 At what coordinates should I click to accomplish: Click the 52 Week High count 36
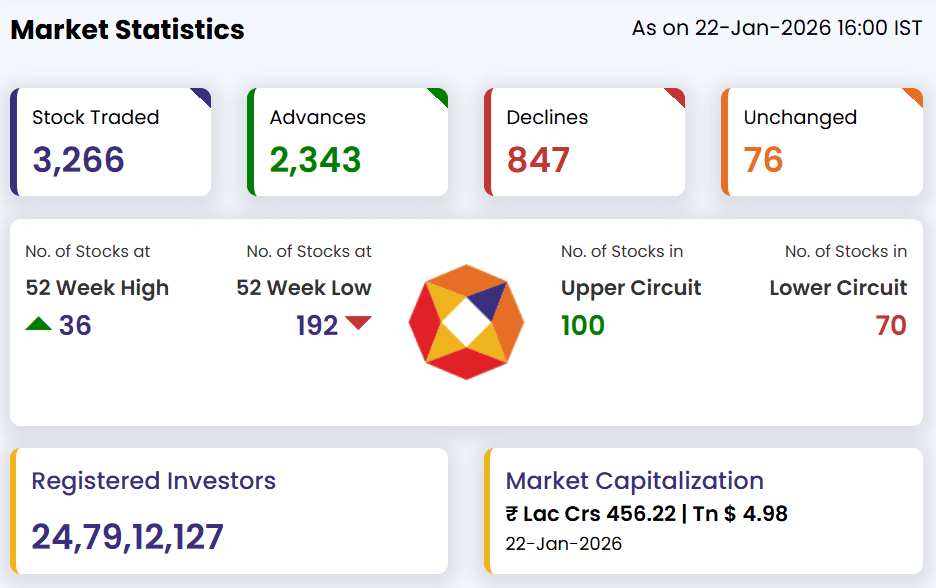(x=75, y=326)
